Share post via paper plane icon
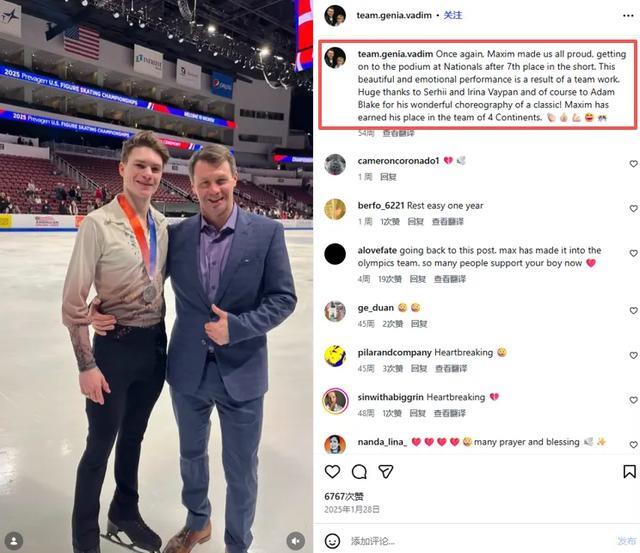This screenshot has height=553, width=640. coord(386,471)
